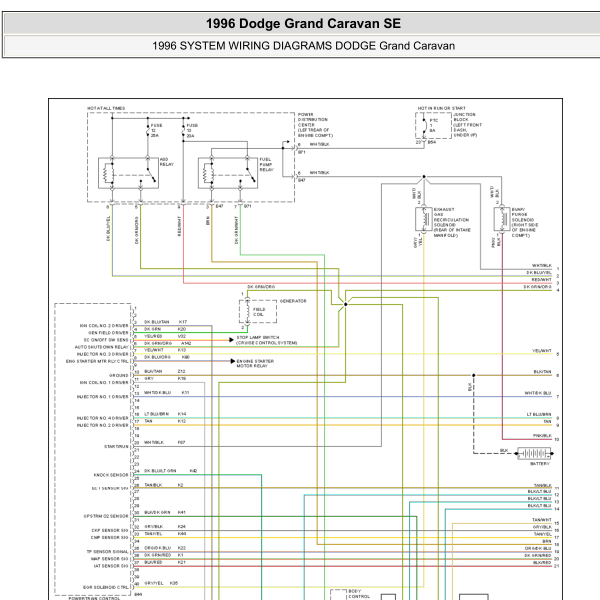This screenshot has width=600, height=600.
Task: Click the PTC 1 9A breaker symbol
Action: pyautogui.click(x=424, y=126)
